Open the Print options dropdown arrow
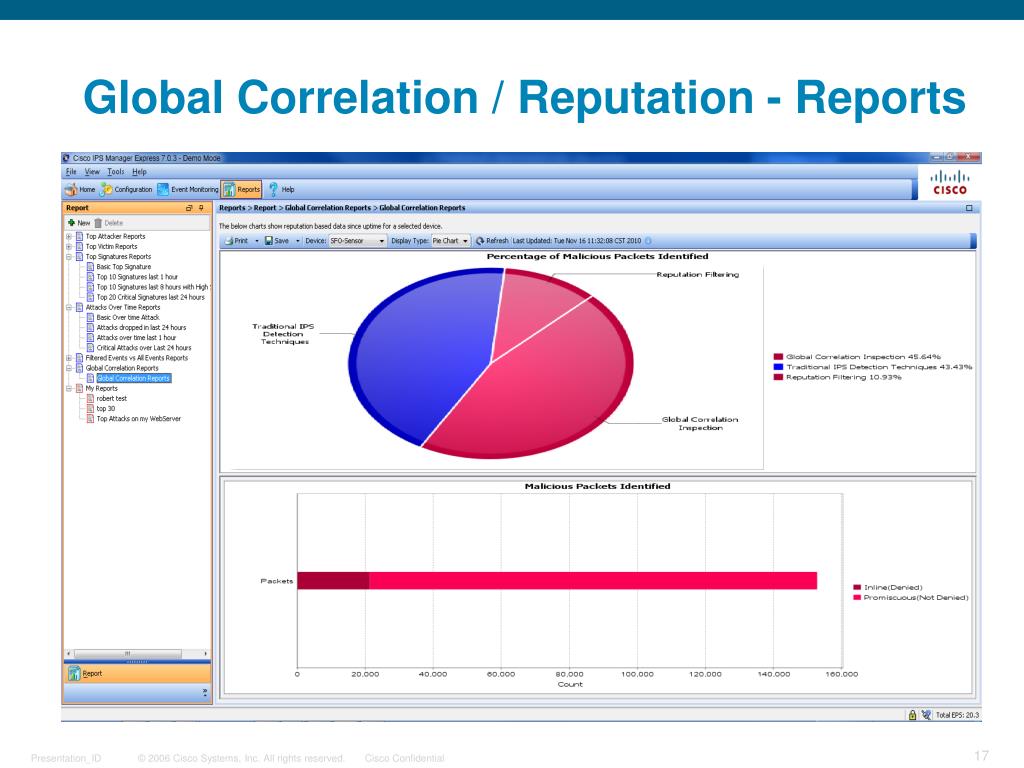The width and height of the screenshot is (1024, 768). point(257,241)
